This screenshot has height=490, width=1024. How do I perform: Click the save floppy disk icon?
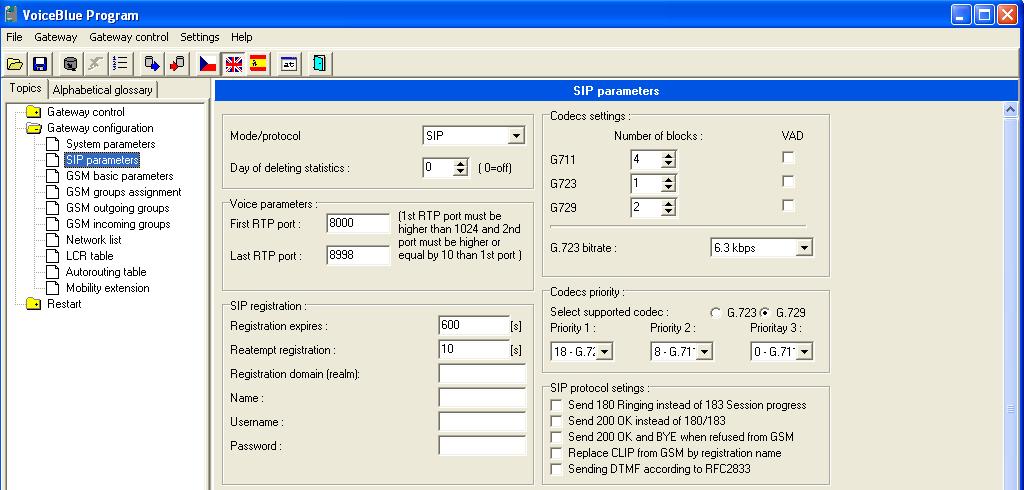pos(40,64)
